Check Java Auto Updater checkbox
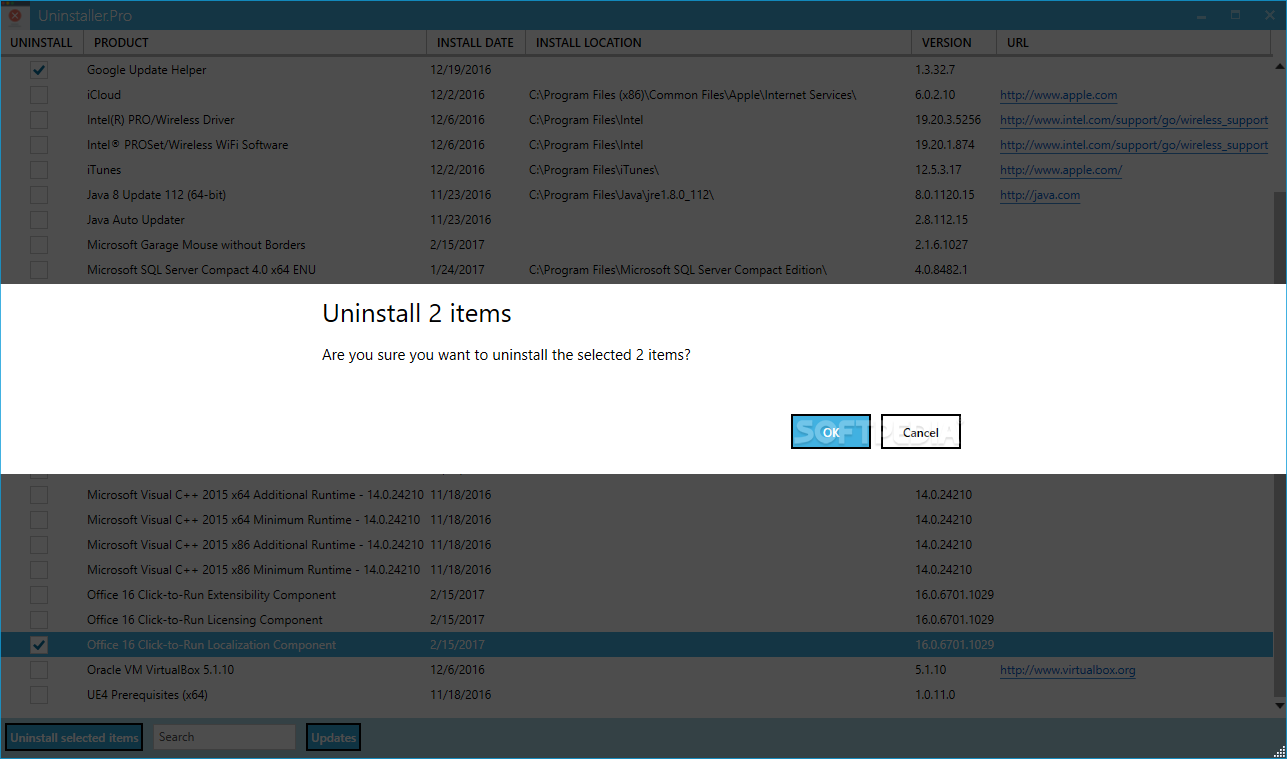1287x759 pixels. [x=38, y=220]
